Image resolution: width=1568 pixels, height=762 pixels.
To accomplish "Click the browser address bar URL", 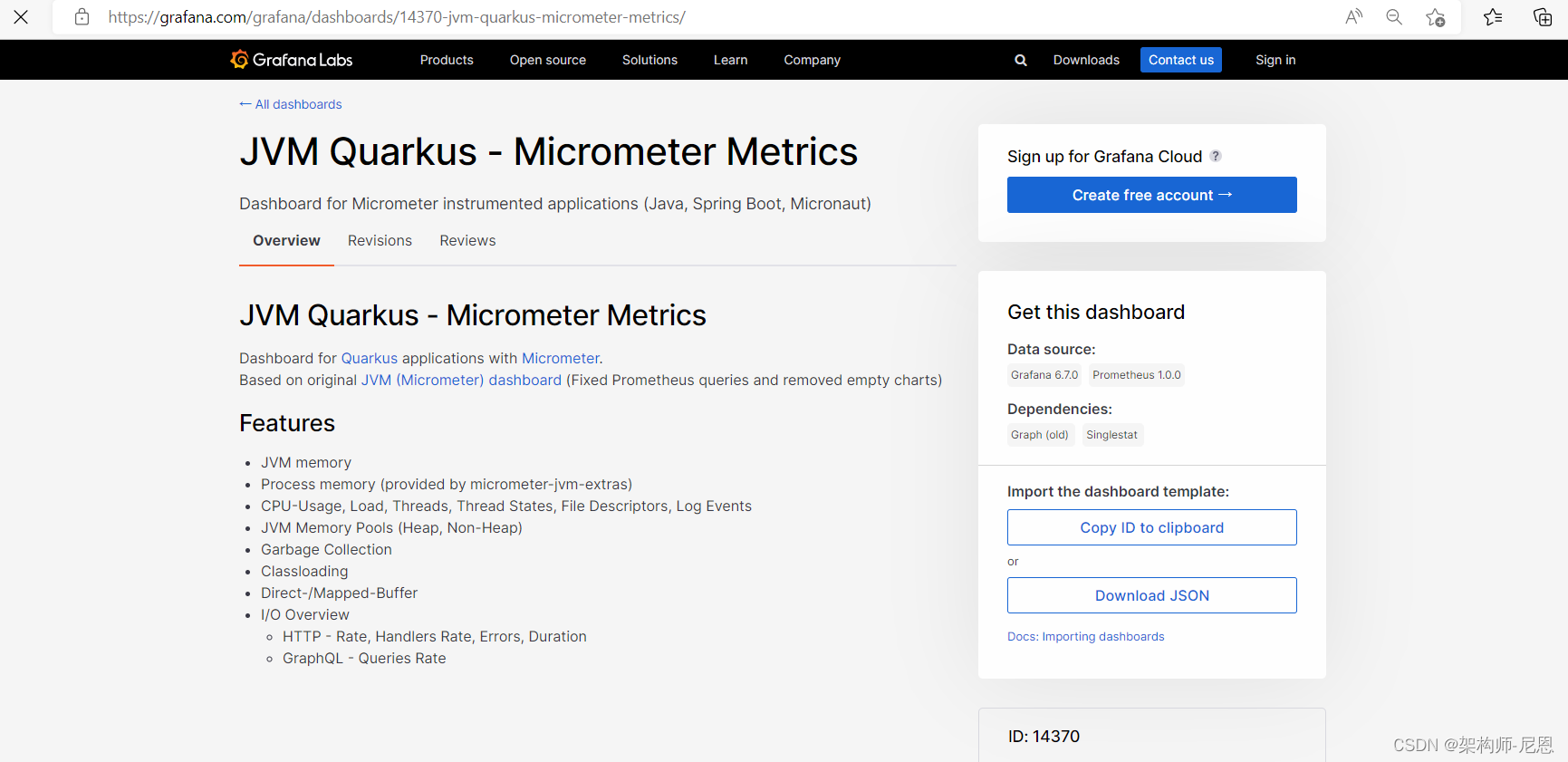I will 397,17.
